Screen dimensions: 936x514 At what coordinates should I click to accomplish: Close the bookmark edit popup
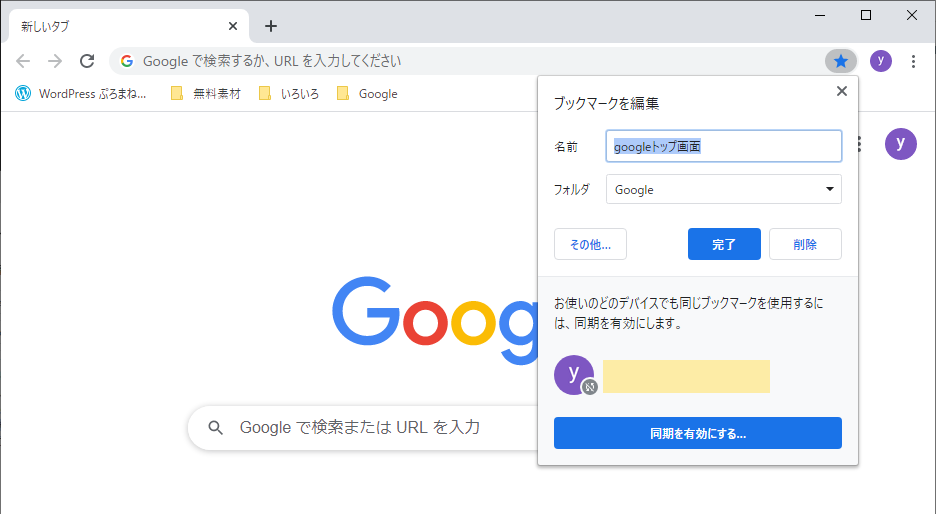click(x=842, y=91)
